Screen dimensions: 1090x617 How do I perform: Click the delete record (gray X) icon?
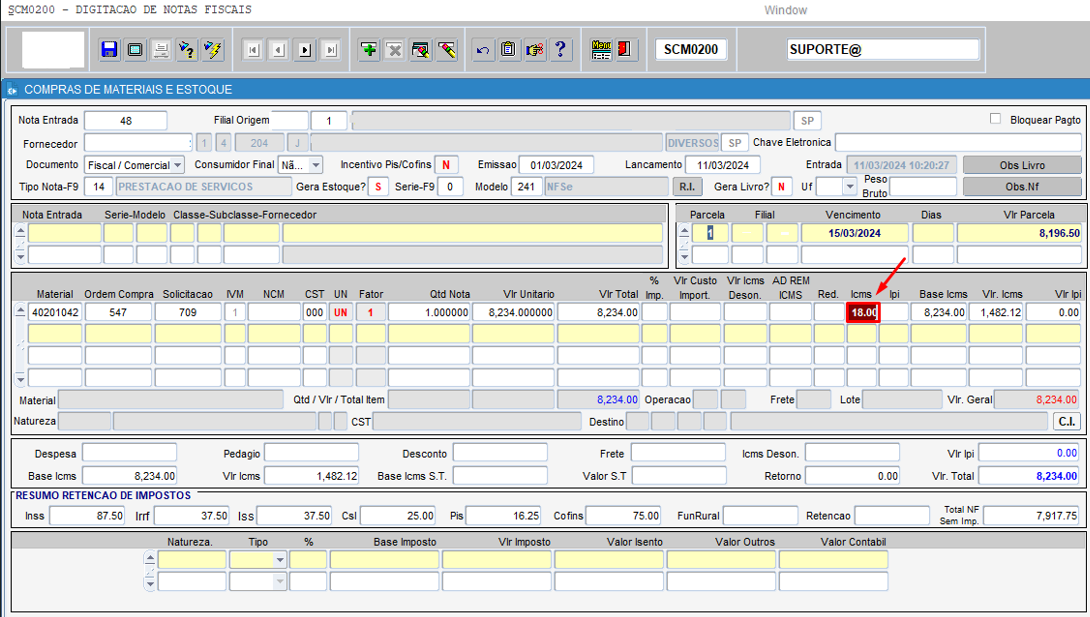[x=395, y=49]
